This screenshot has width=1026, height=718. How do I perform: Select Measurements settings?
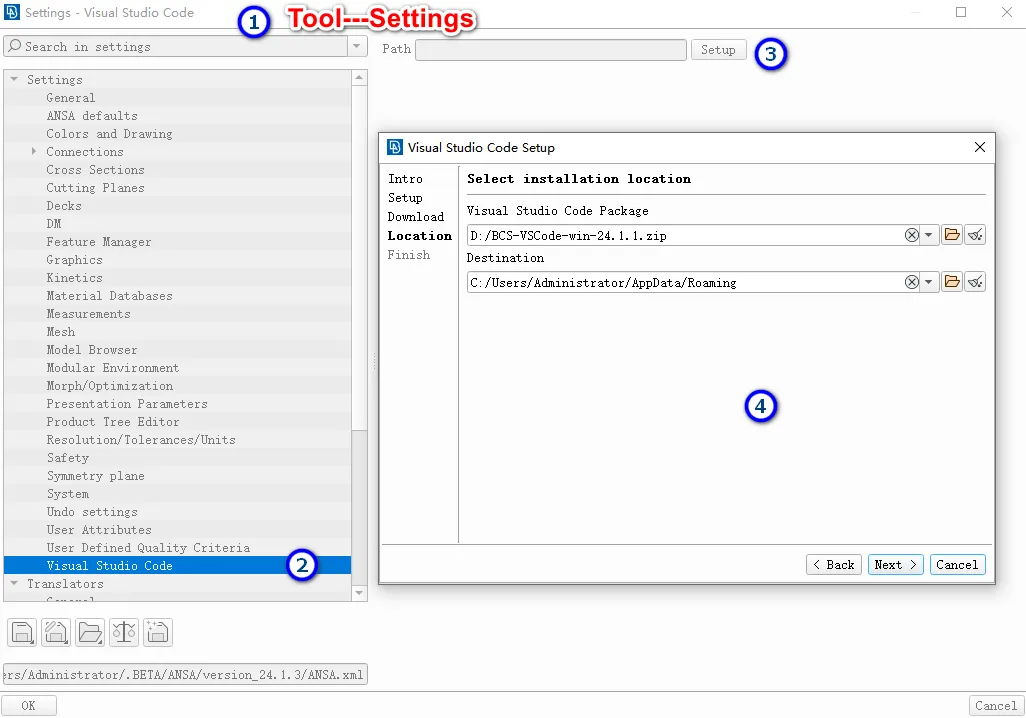[88, 314]
